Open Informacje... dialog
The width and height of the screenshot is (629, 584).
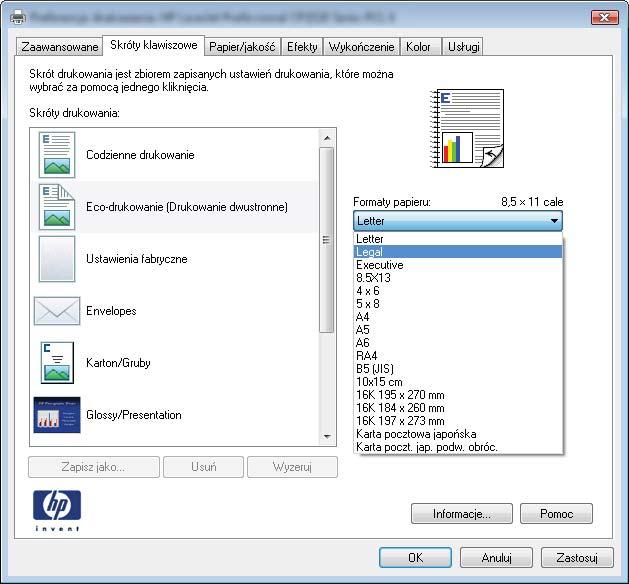tap(462, 514)
